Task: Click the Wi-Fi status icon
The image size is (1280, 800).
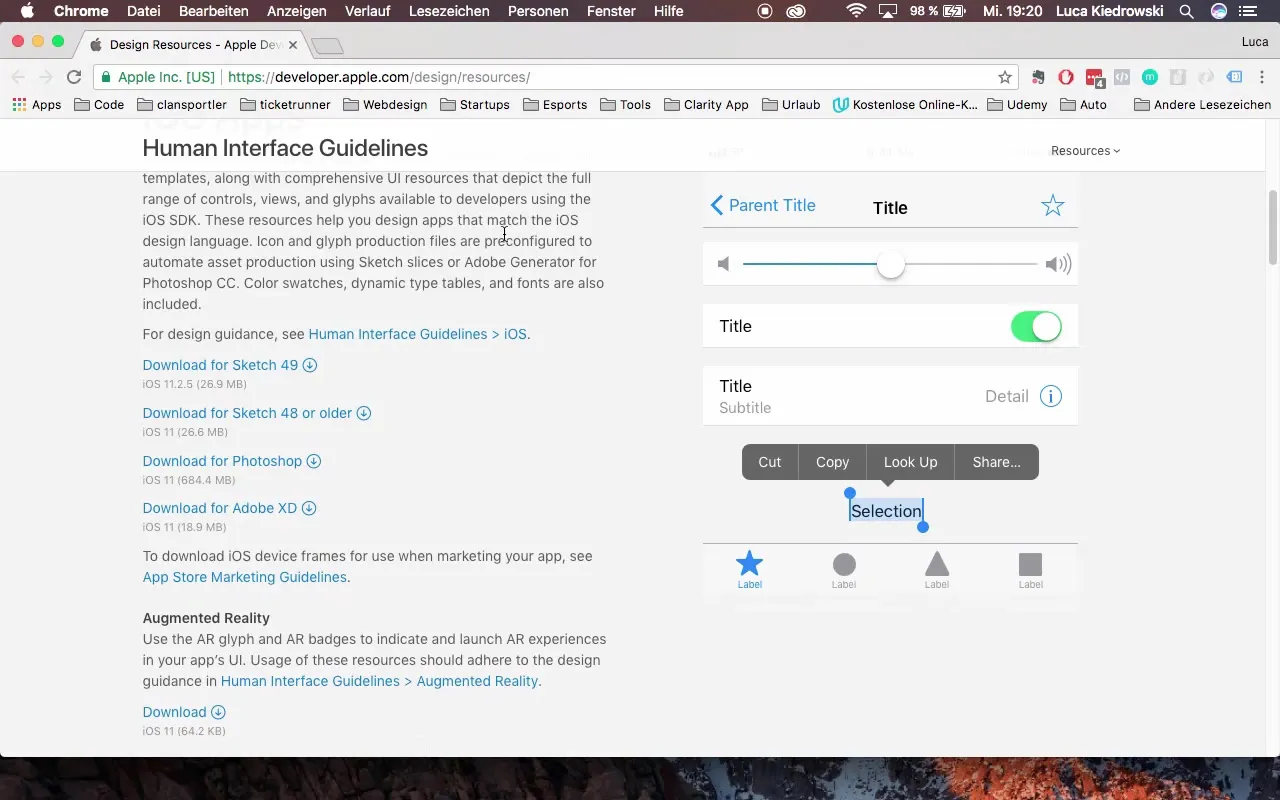Action: pos(856,11)
